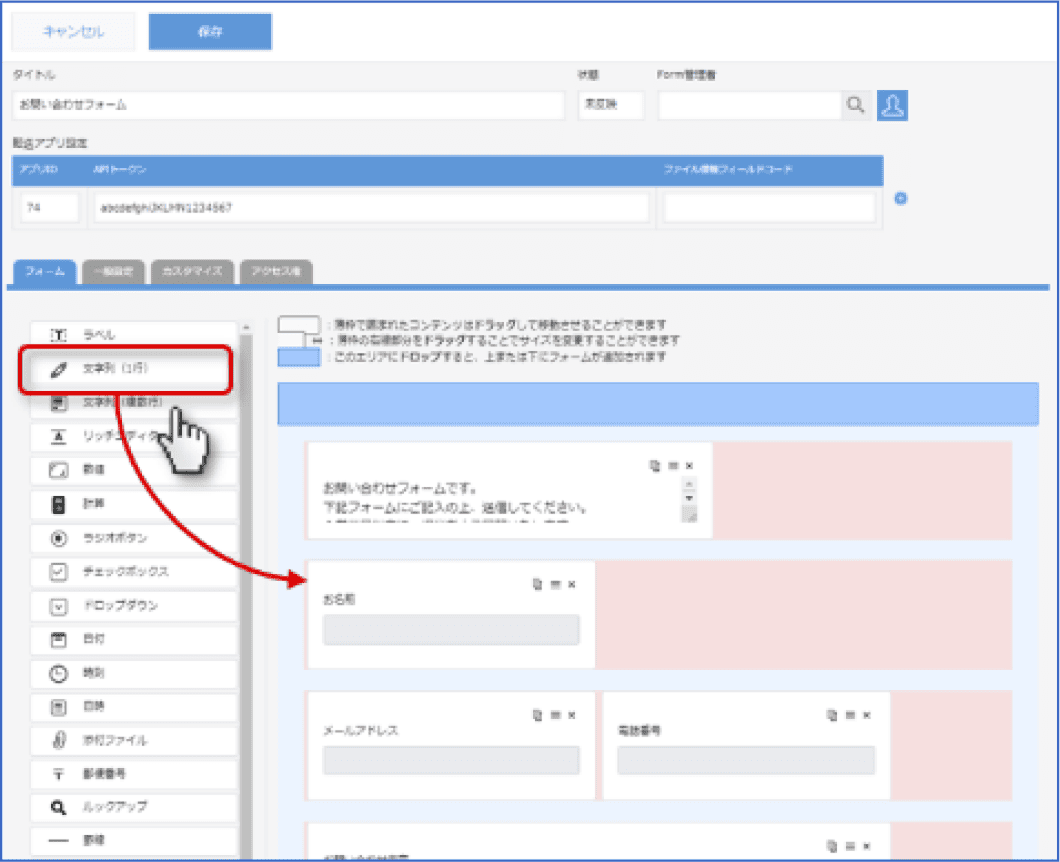Select the 日時 date-time field item
The height and width of the screenshot is (862, 1060).
(x=134, y=707)
